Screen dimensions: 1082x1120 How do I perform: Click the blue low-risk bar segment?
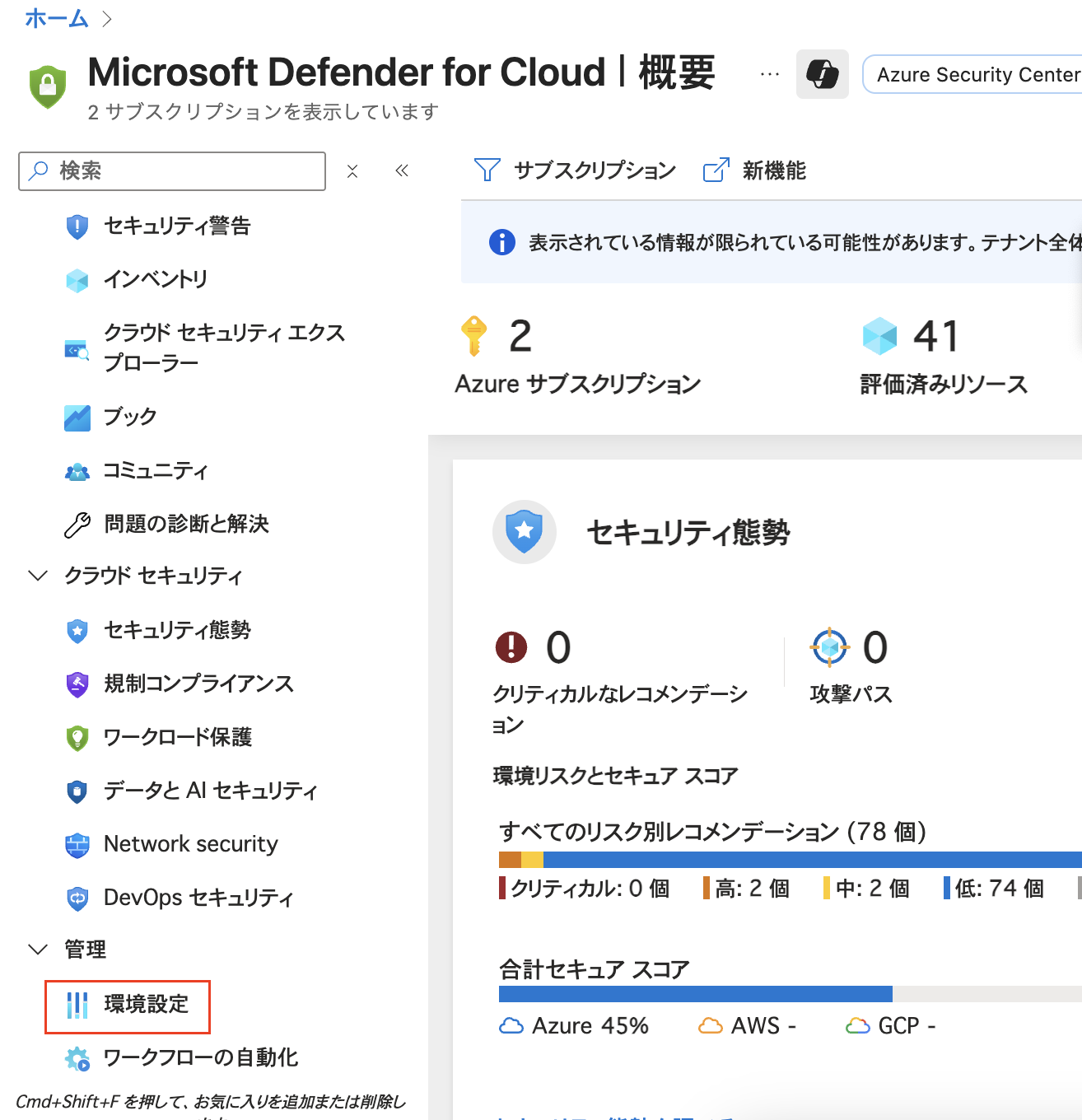tap(813, 860)
